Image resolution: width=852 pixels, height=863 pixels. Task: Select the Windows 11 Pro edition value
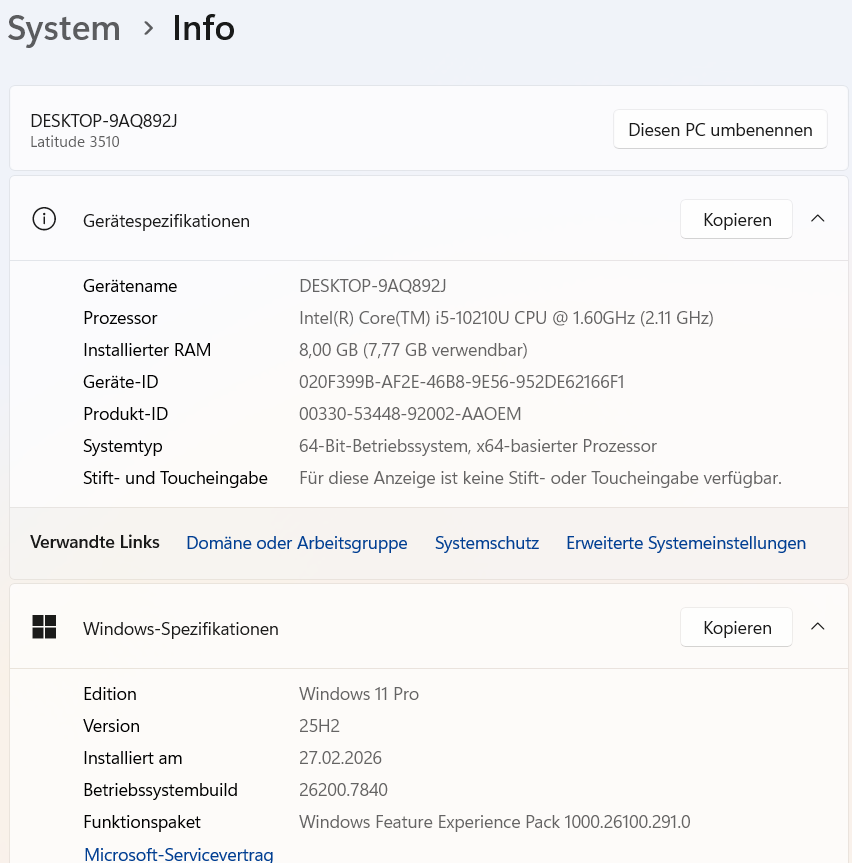[x=359, y=694]
